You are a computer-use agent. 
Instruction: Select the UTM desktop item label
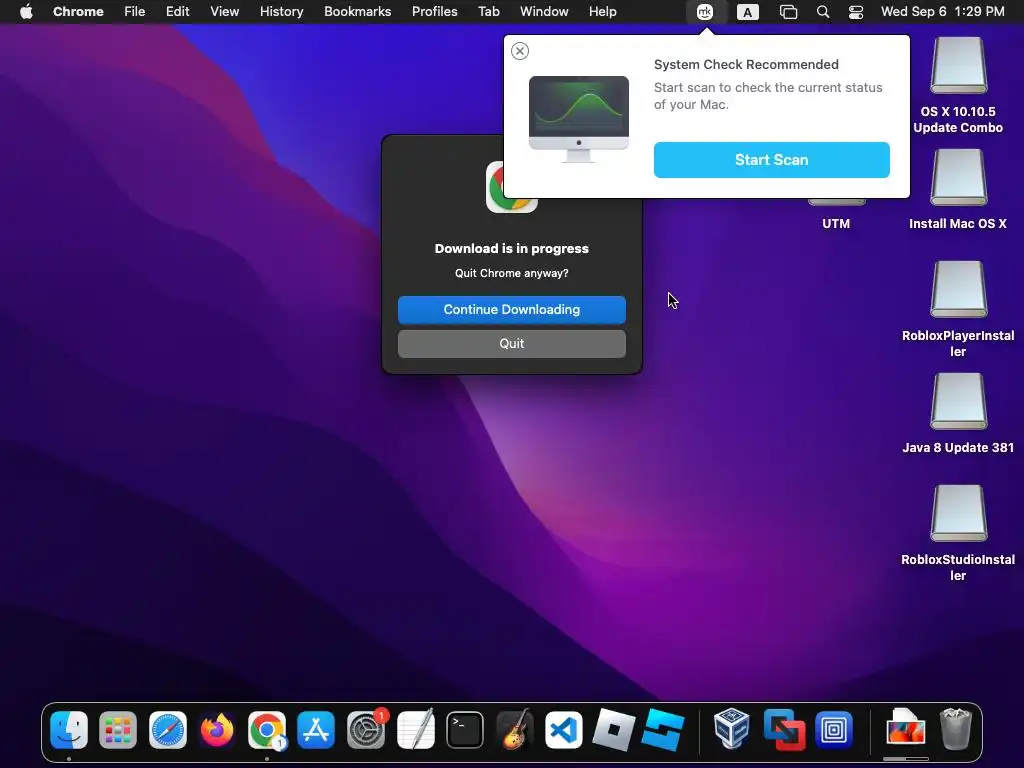click(836, 223)
